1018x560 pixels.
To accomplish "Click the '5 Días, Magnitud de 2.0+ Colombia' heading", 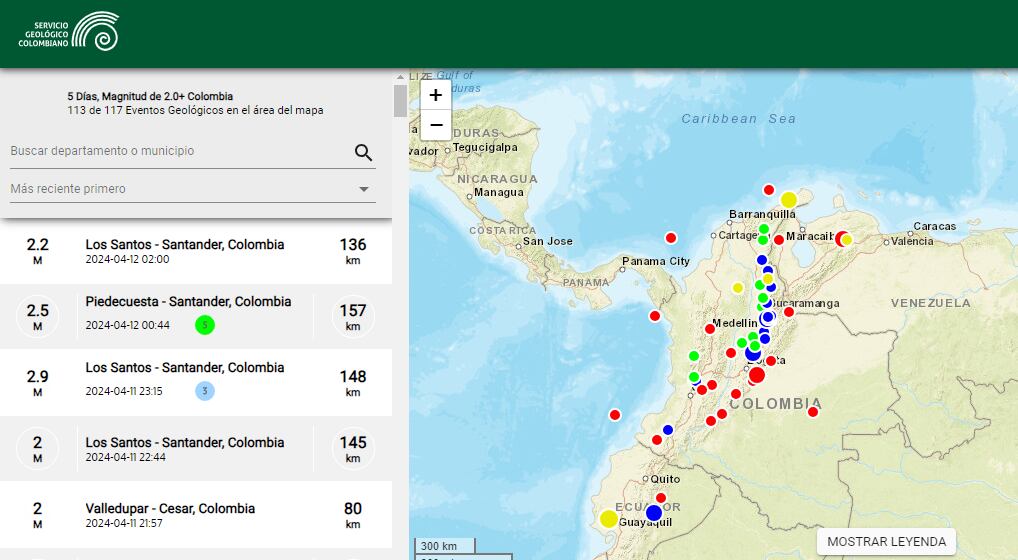I will tap(150, 96).
